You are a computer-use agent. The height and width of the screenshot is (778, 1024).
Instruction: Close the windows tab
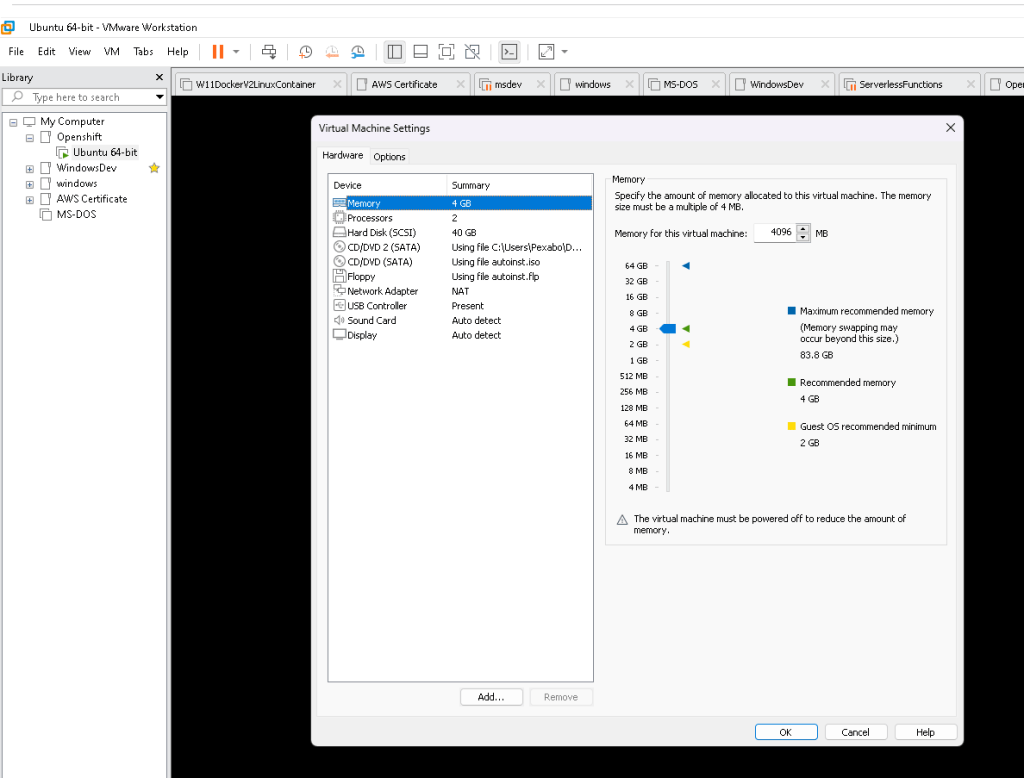click(630, 84)
